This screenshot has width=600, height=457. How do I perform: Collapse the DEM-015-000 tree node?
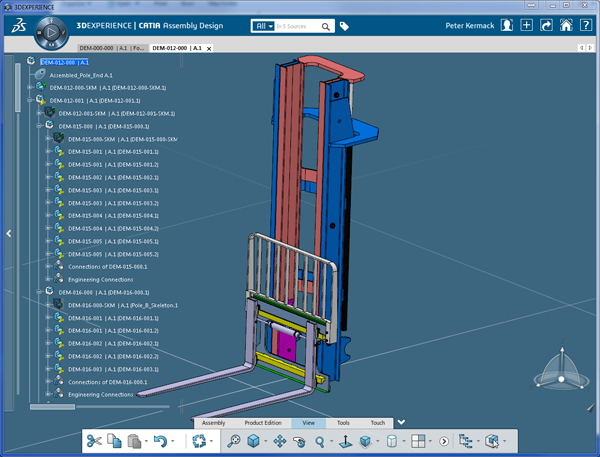39,126
